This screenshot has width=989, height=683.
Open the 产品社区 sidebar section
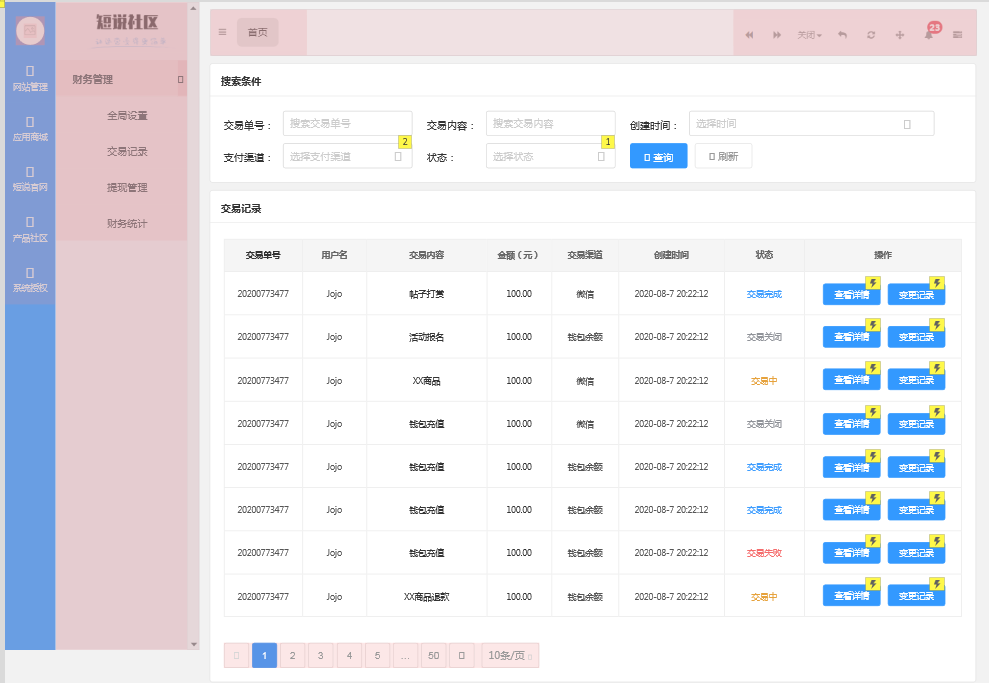click(x=30, y=230)
